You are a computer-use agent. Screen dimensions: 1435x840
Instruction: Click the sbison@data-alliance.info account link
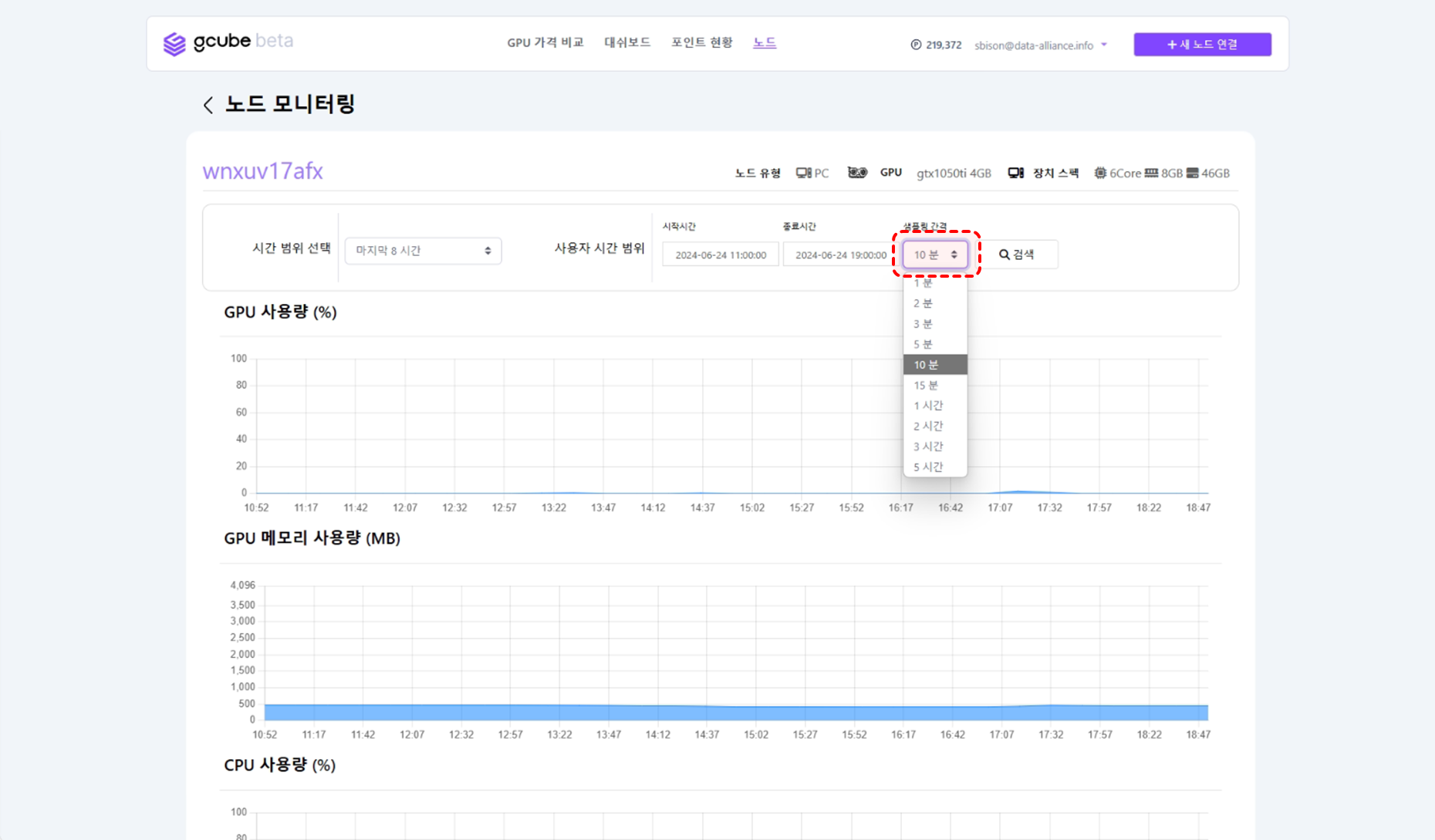[1034, 46]
